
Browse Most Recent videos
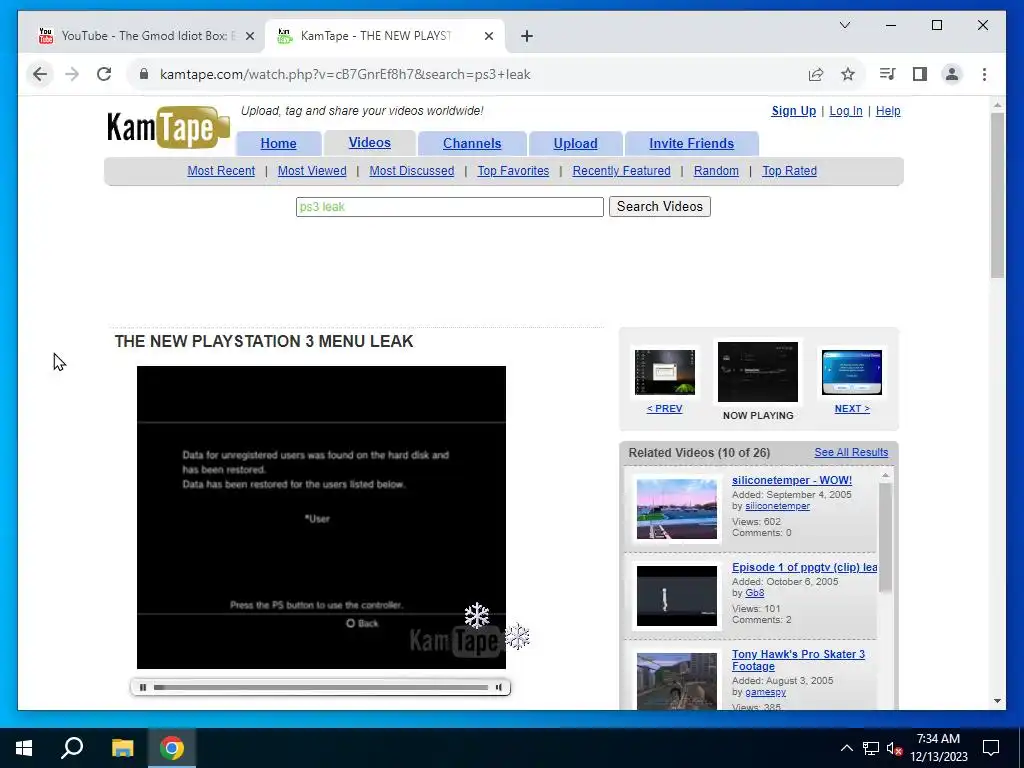point(221,171)
